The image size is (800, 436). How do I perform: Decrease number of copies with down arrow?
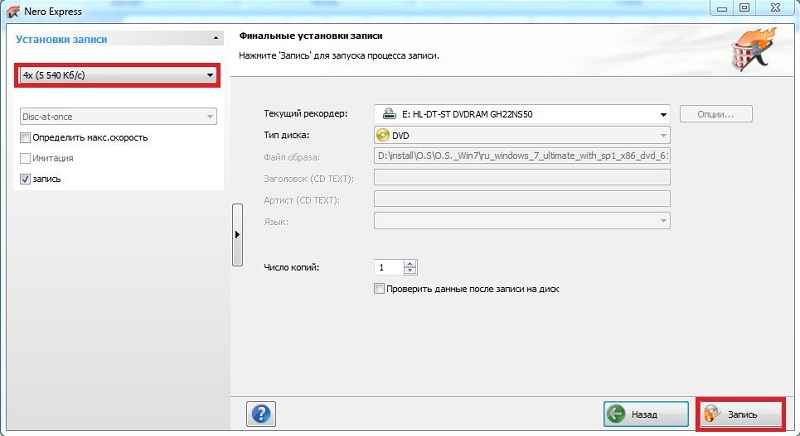[x=410, y=271]
